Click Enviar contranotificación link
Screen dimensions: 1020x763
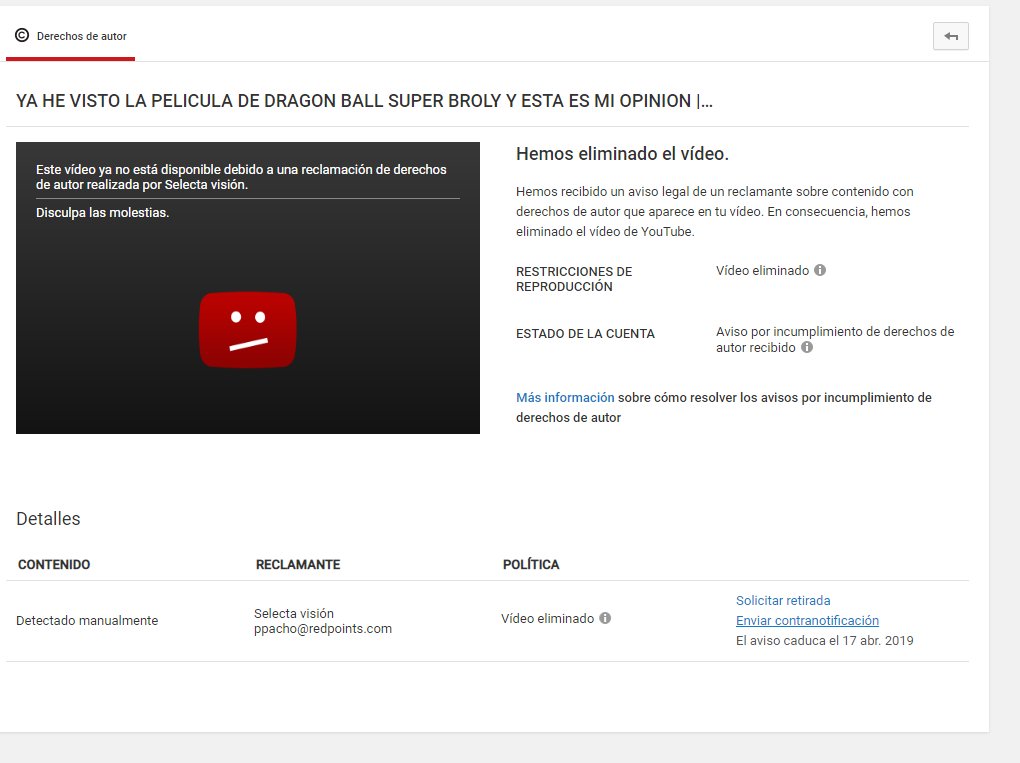tap(807, 621)
